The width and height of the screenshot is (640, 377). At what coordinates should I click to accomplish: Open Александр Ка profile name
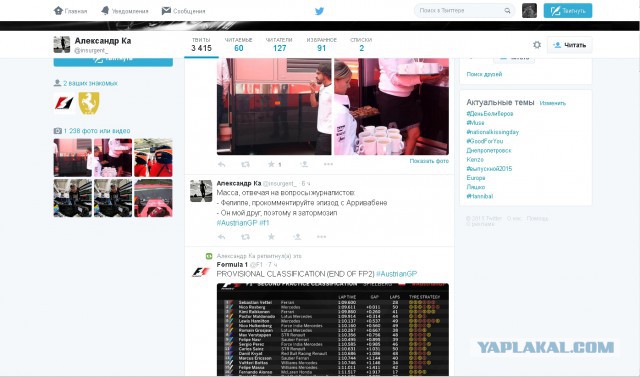point(103,41)
